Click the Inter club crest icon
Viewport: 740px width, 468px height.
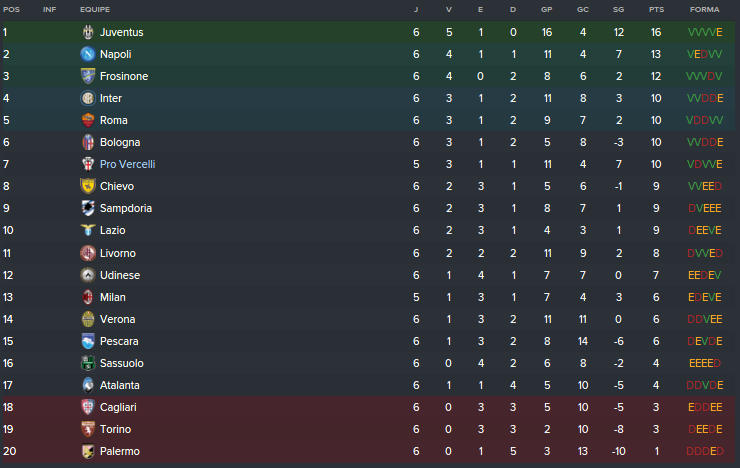(x=87, y=98)
